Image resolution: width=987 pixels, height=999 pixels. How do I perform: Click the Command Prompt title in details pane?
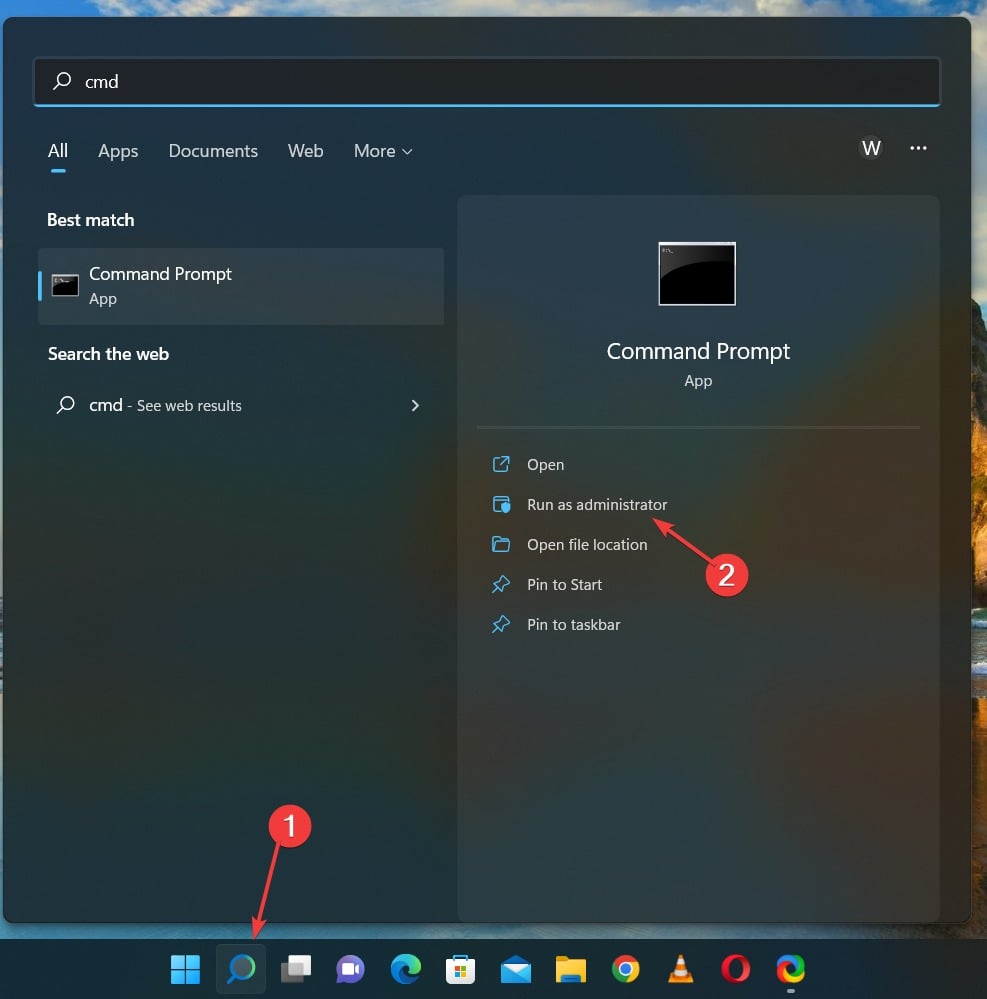698,352
